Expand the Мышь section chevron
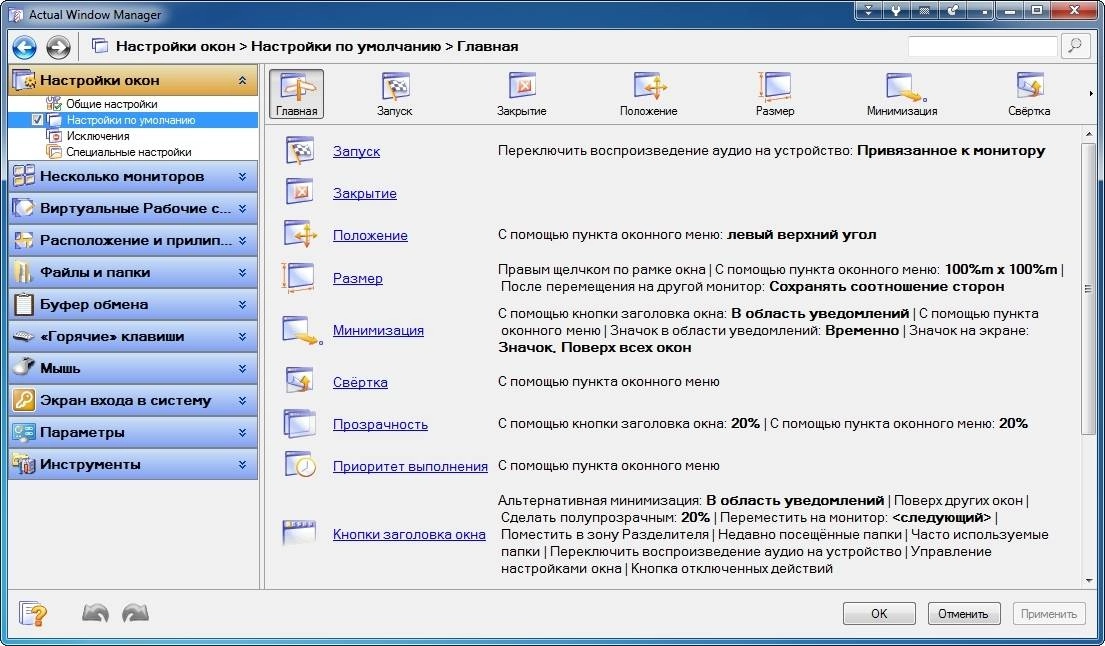Image resolution: width=1105 pixels, height=646 pixels. coord(242,368)
